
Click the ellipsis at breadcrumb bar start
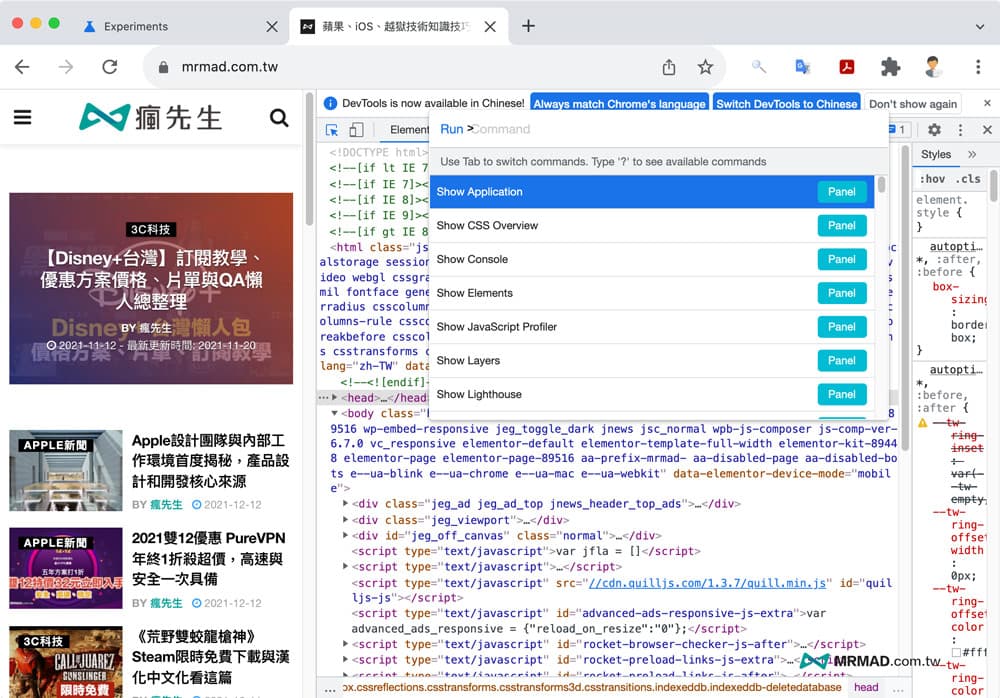330,689
